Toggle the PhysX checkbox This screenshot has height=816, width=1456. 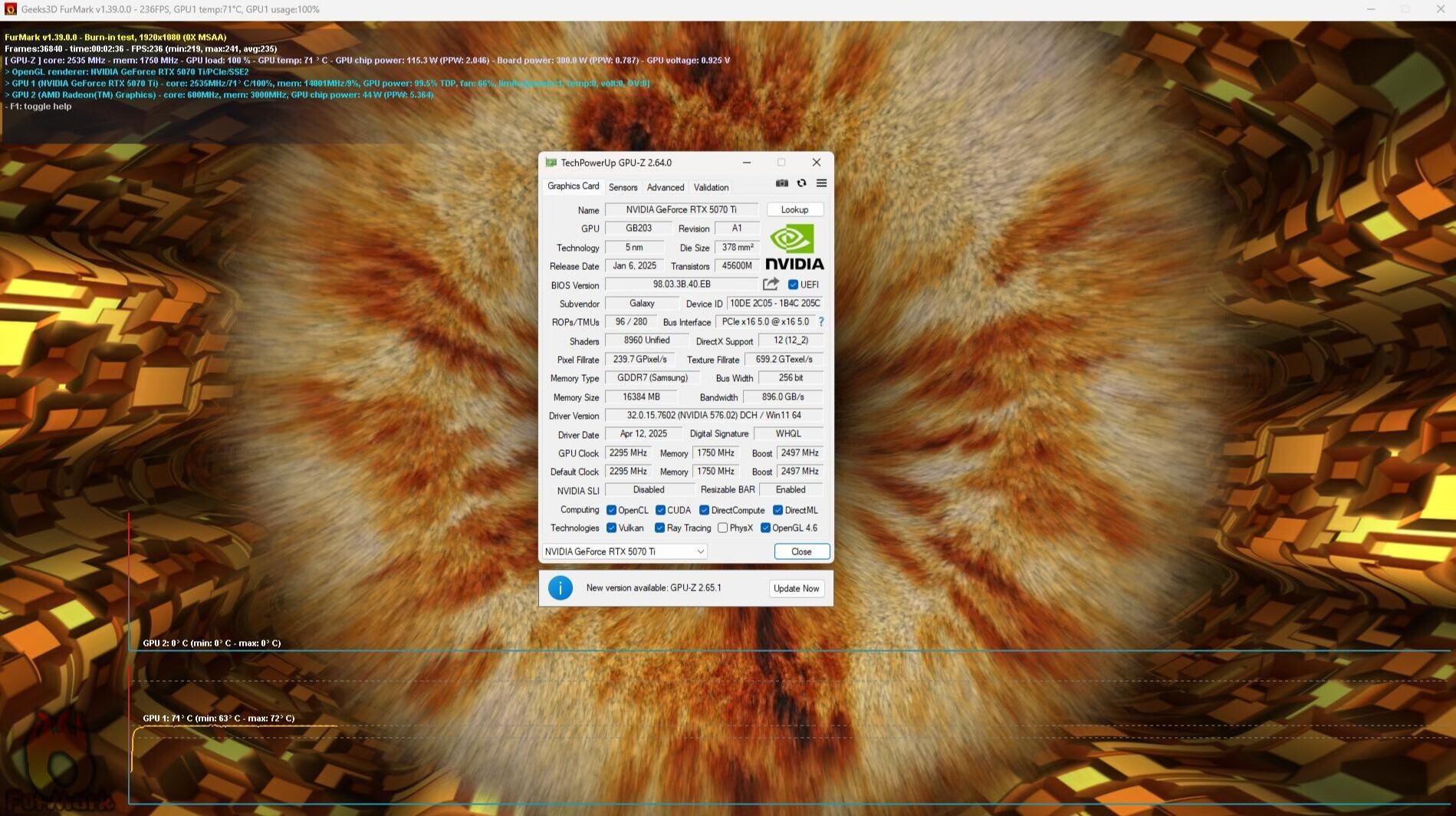(x=722, y=528)
